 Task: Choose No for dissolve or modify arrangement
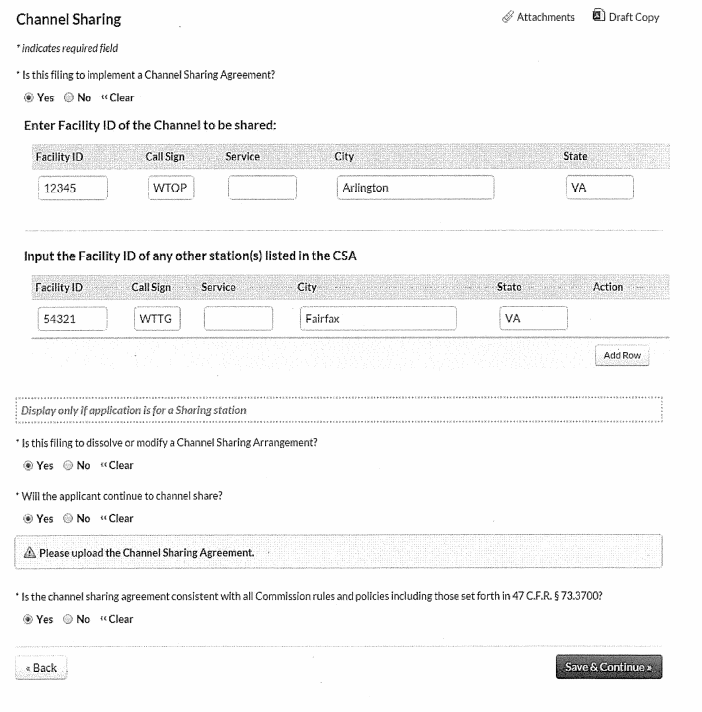pyautogui.click(x=68, y=465)
